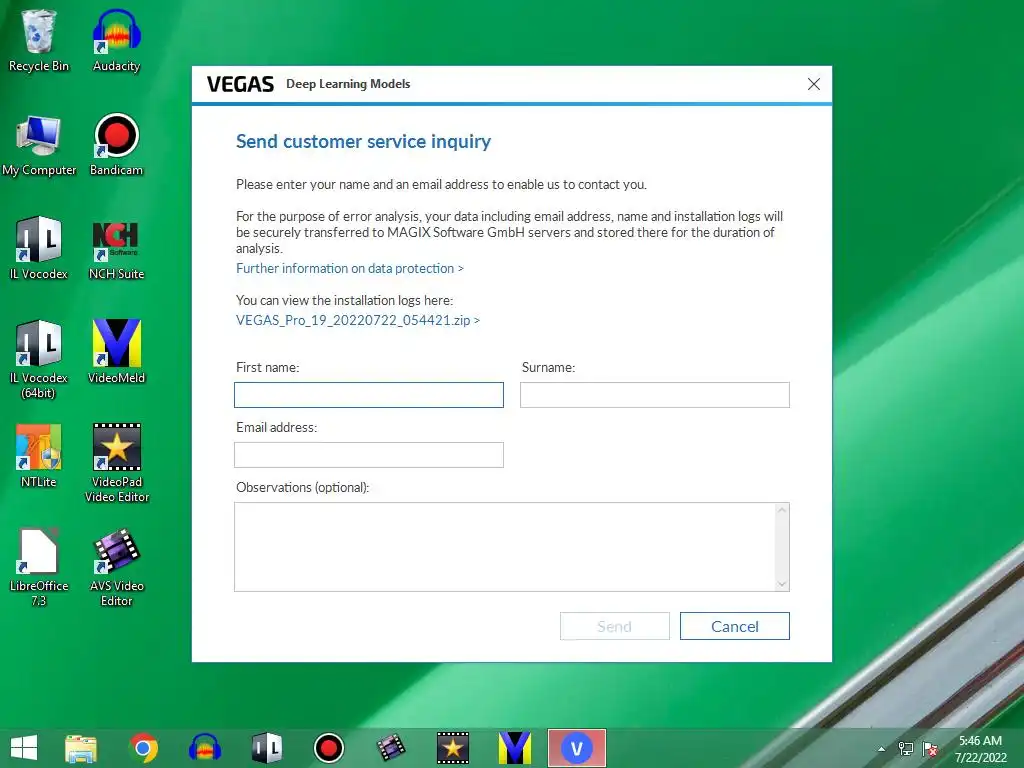Open the Windows Start menu

point(24,748)
